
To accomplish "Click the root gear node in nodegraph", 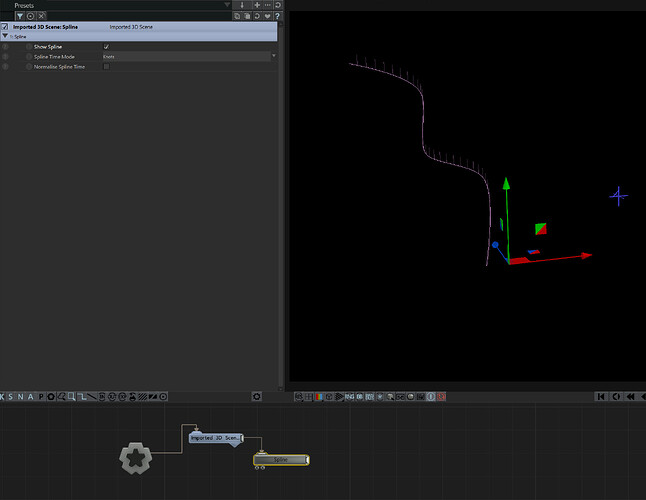I will click(x=136, y=458).
